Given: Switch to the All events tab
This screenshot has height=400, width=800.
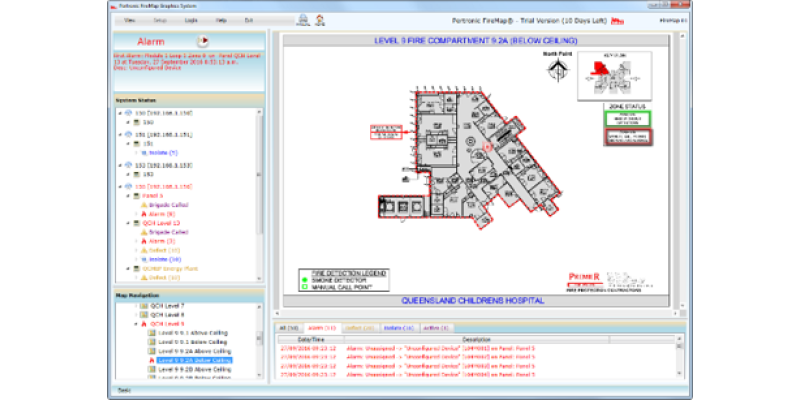Looking at the screenshot, I should [288, 328].
